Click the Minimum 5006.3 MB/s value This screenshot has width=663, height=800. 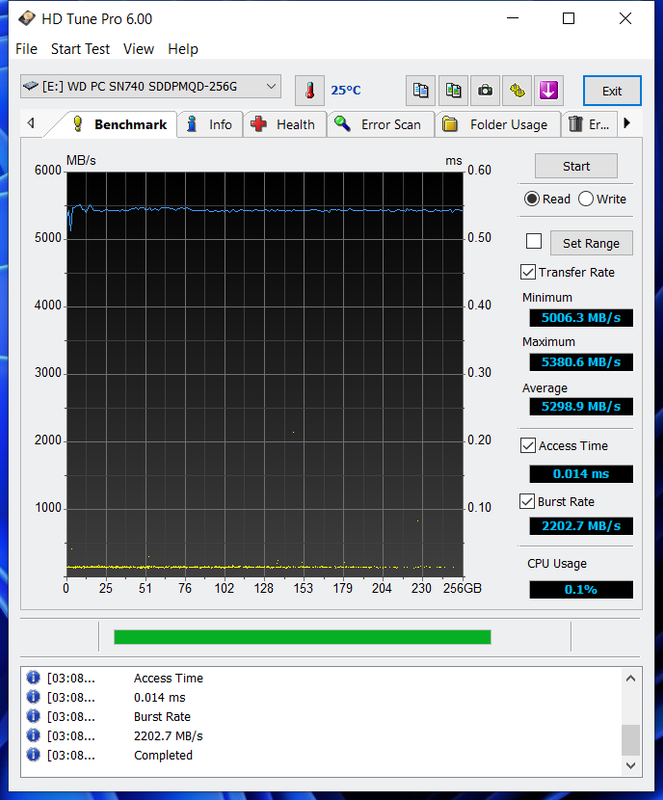(x=581, y=318)
